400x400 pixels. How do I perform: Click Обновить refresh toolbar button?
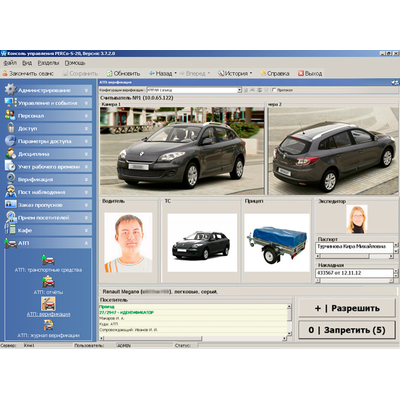tap(123, 73)
